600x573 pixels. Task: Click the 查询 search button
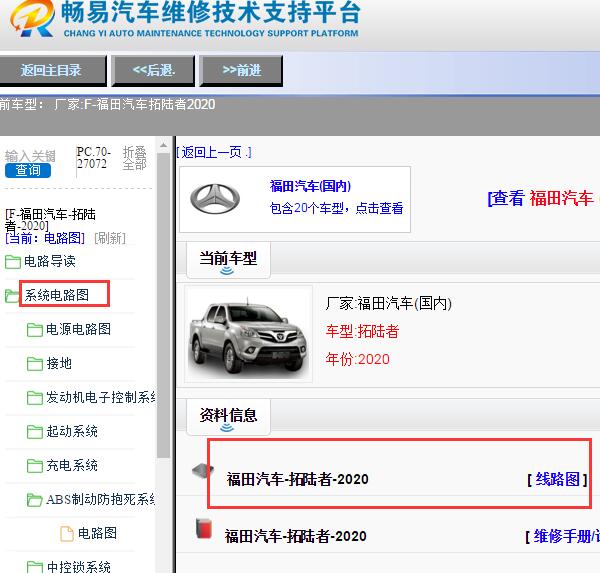[28, 170]
